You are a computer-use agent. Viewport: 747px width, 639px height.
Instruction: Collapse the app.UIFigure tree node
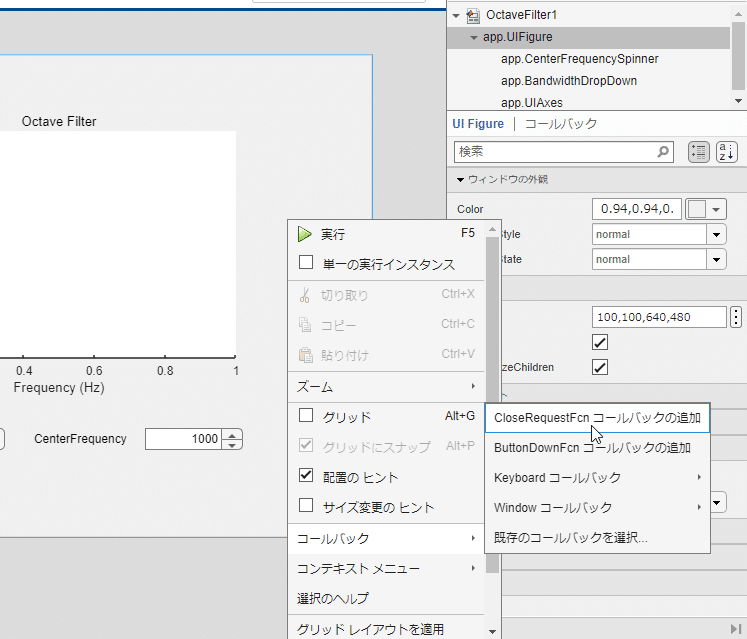pyautogui.click(x=474, y=37)
